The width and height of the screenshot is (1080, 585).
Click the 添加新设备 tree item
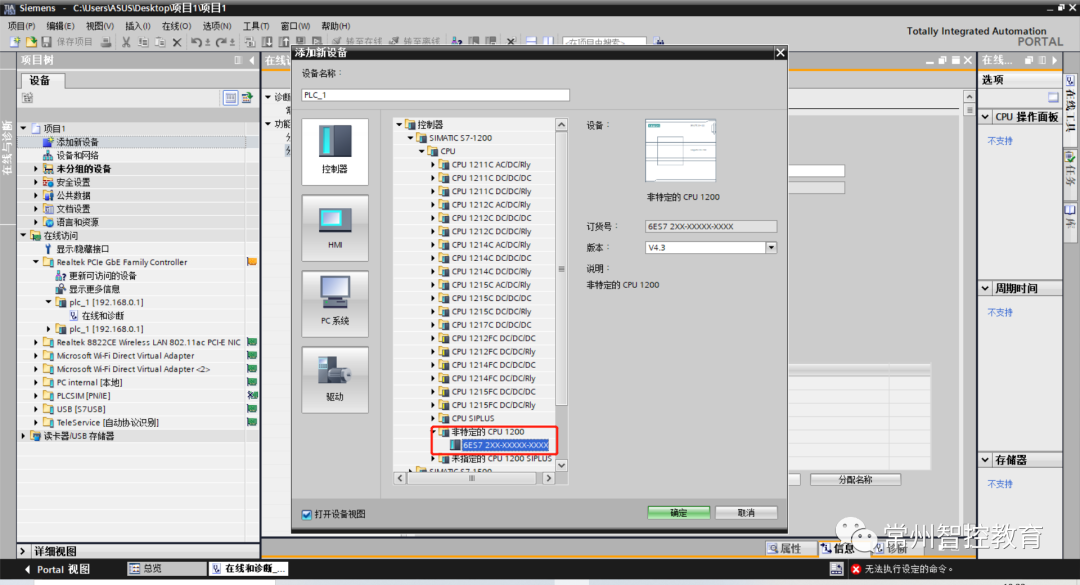pos(77,142)
